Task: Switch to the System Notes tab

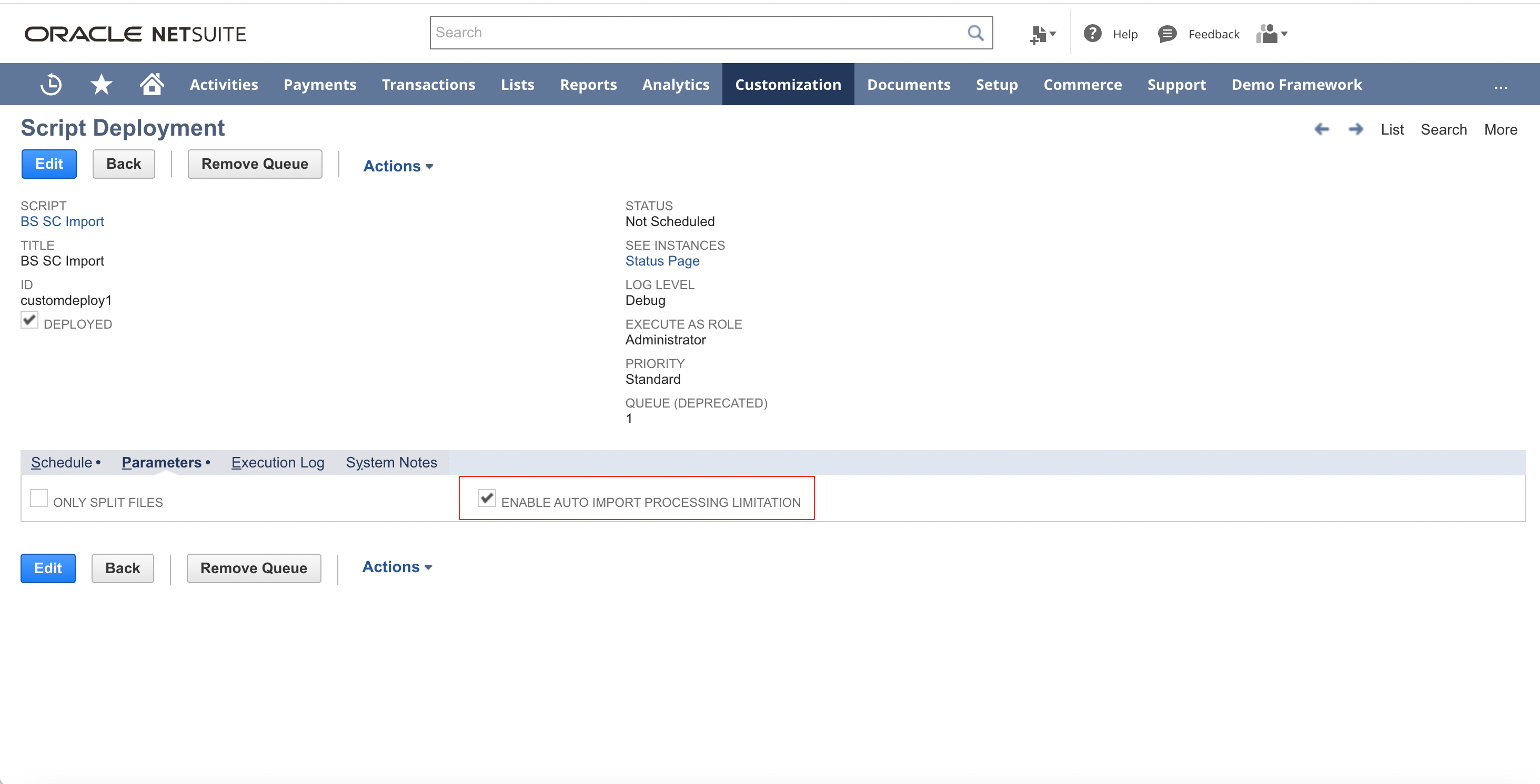Action: (x=391, y=463)
